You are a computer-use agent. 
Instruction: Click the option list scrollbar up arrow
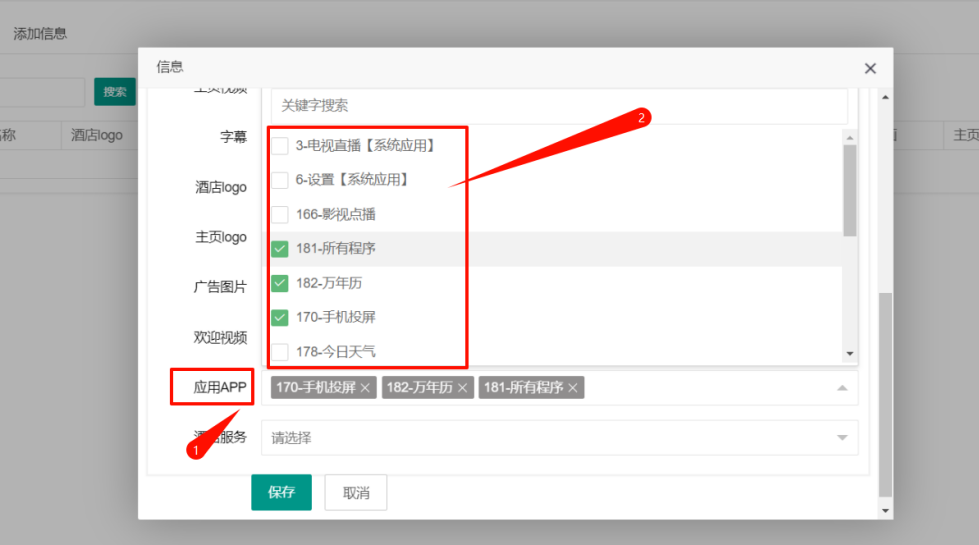click(850, 137)
